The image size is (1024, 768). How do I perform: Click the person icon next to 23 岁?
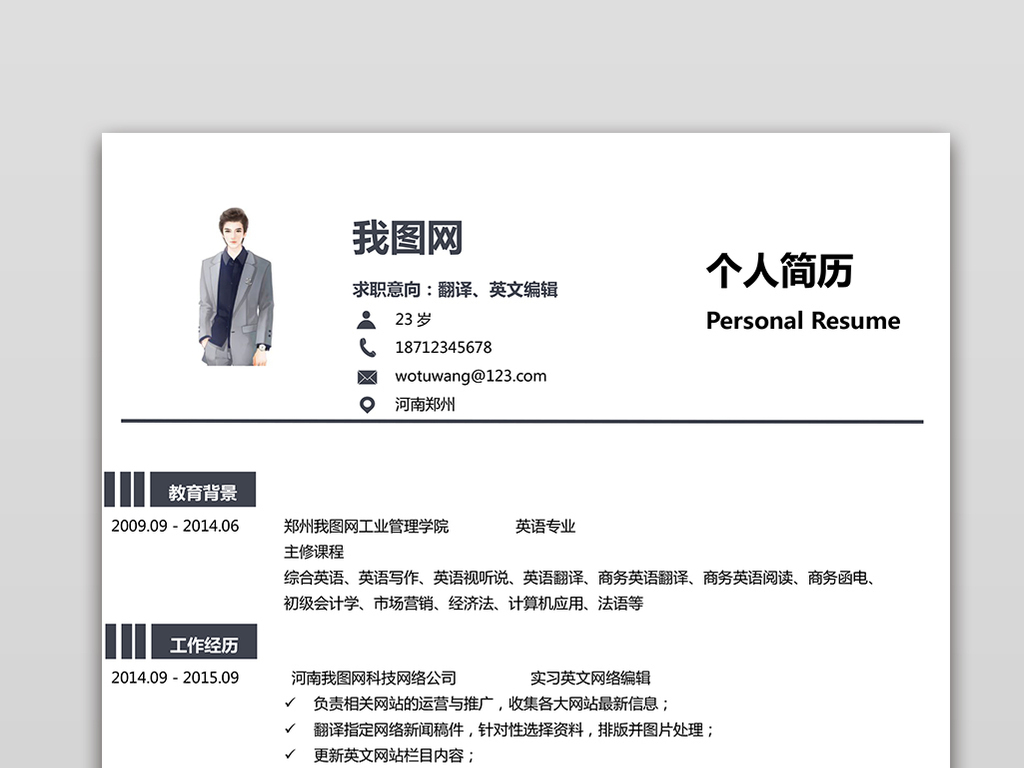(x=367, y=319)
